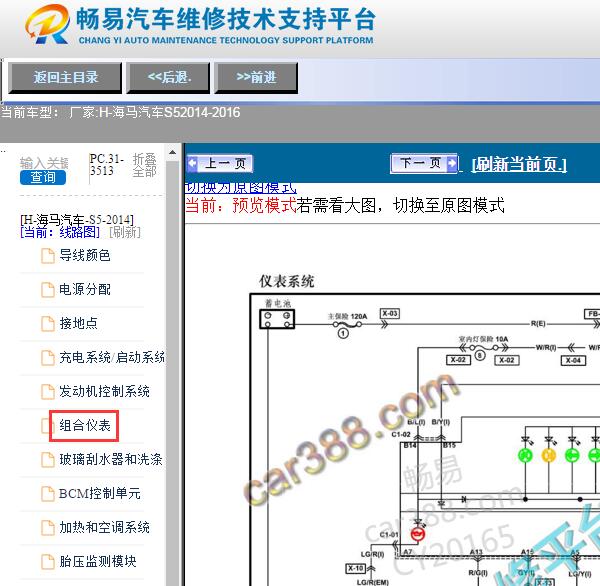Click the document icon beside 加热和空调系统
This screenshot has width=600, height=586.
(48, 529)
